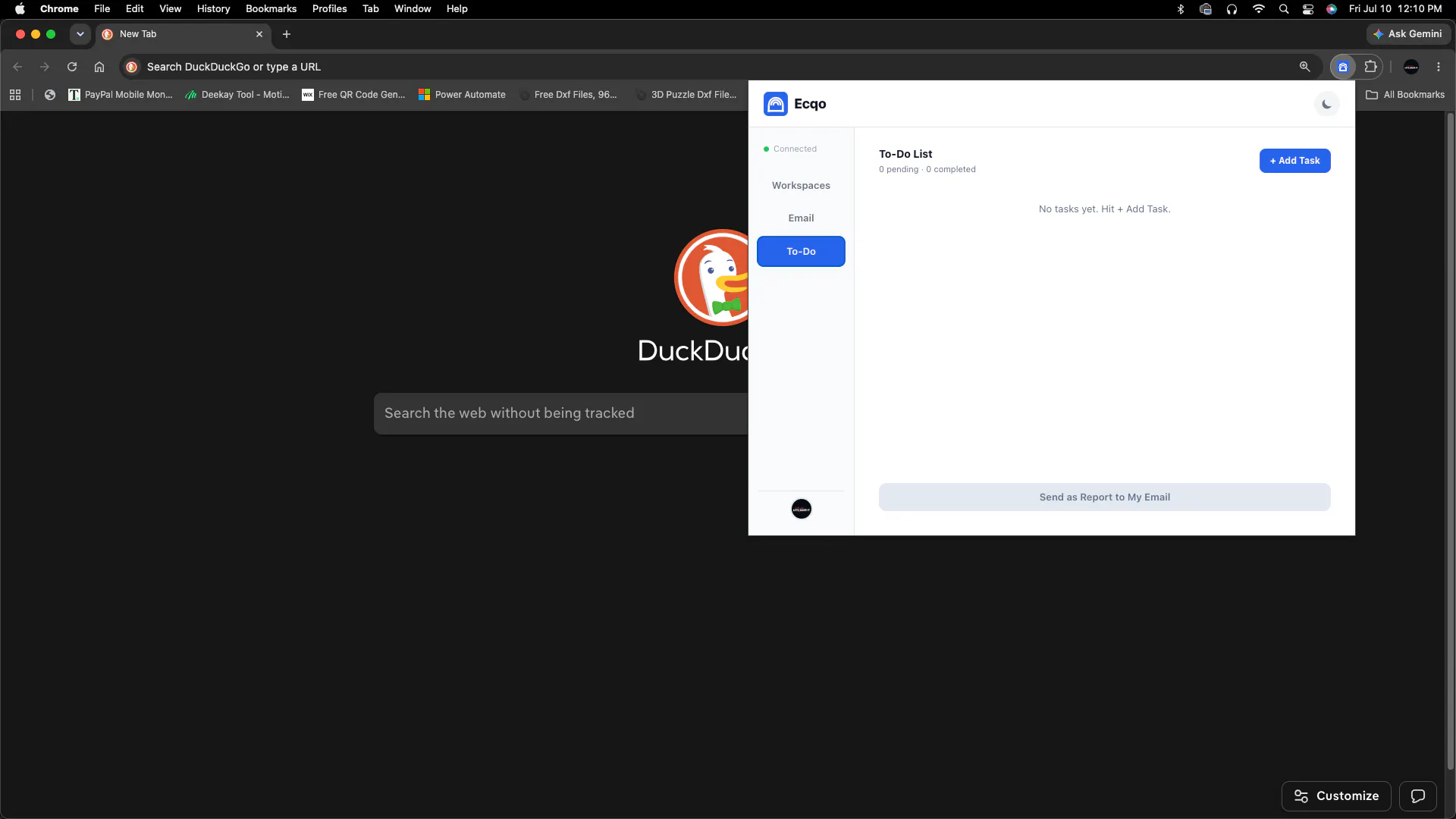The height and width of the screenshot is (819, 1456).
Task: Switch to Email in Ecqo sidebar
Action: [x=801, y=218]
